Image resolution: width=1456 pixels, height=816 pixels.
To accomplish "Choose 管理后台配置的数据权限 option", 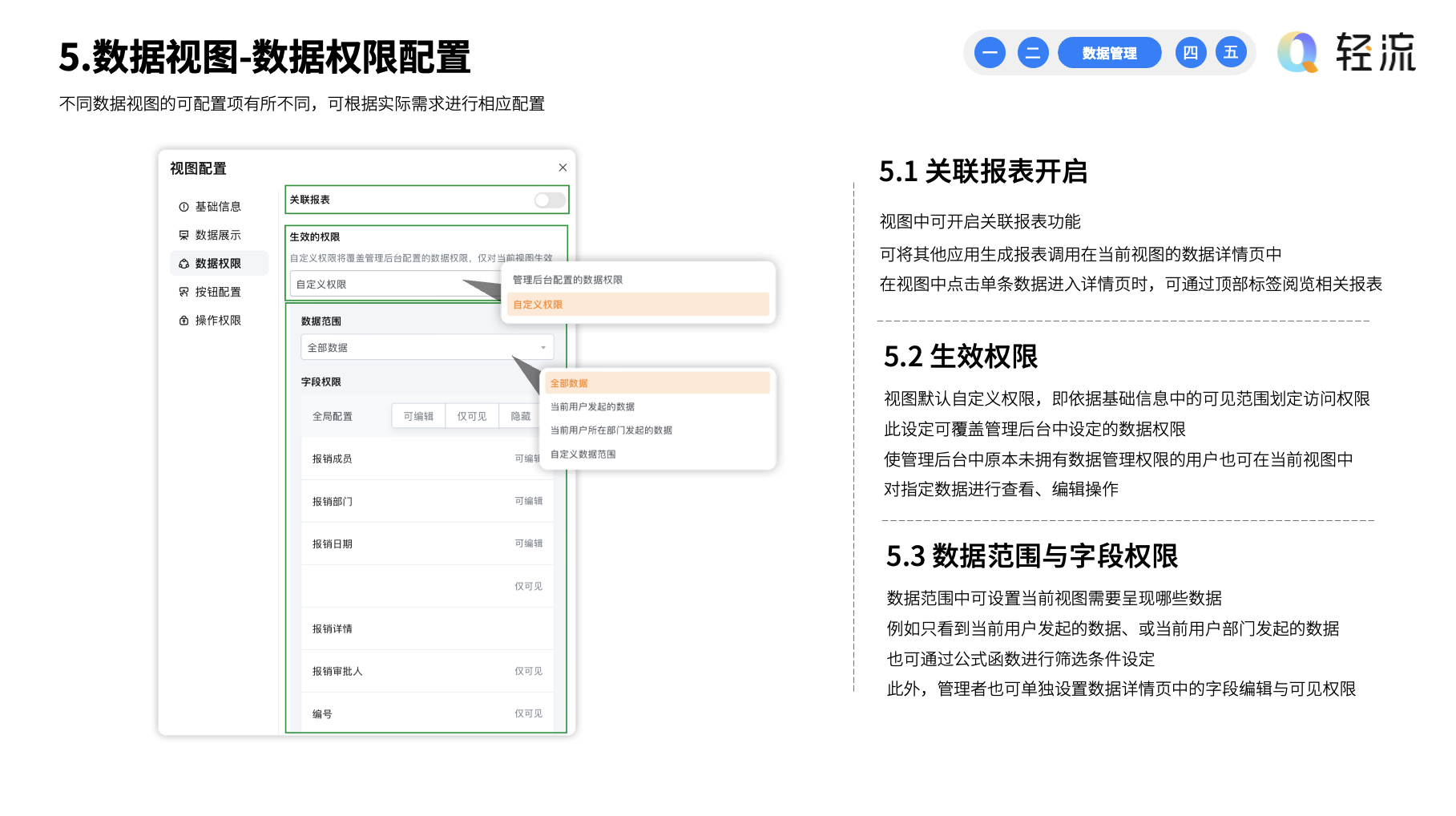I will click(x=638, y=280).
